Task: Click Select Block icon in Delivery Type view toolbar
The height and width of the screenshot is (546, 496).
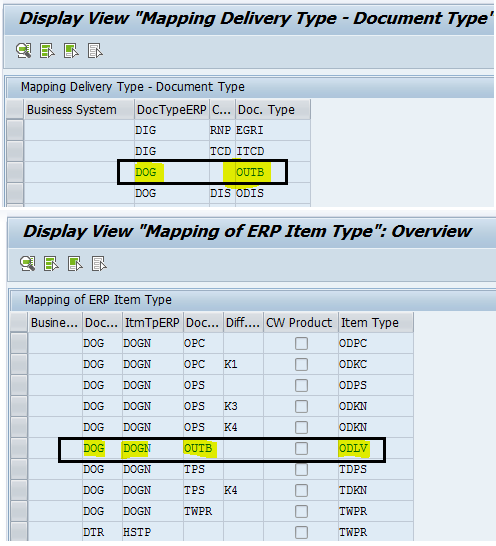Action: [71, 51]
